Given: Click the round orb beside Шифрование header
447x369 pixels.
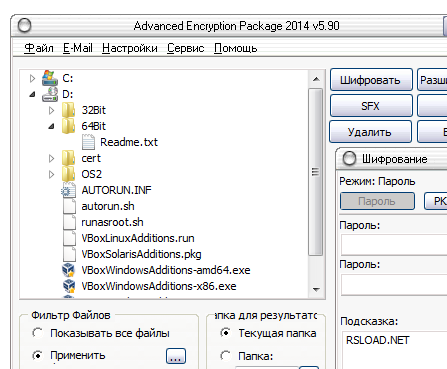Looking at the screenshot, I should pos(349,158).
